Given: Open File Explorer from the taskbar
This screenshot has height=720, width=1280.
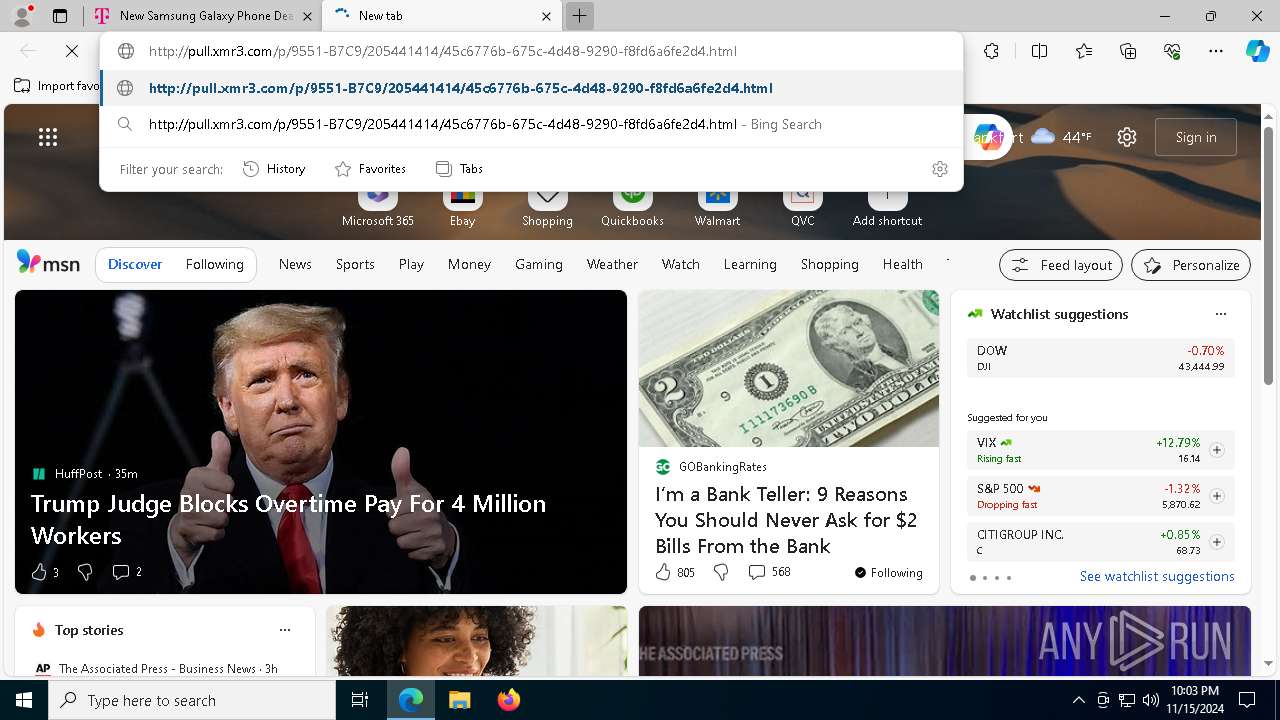Looking at the screenshot, I should pos(459,700).
